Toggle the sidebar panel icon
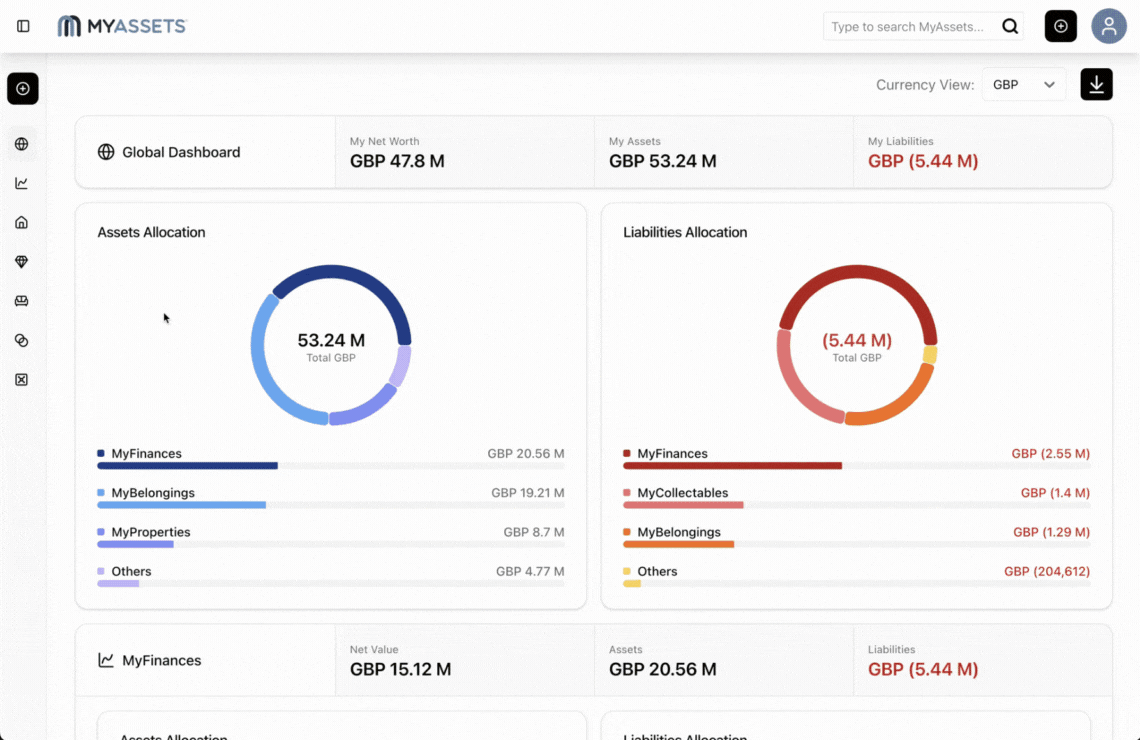This screenshot has height=740, width=1140. pyautogui.click(x=23, y=26)
